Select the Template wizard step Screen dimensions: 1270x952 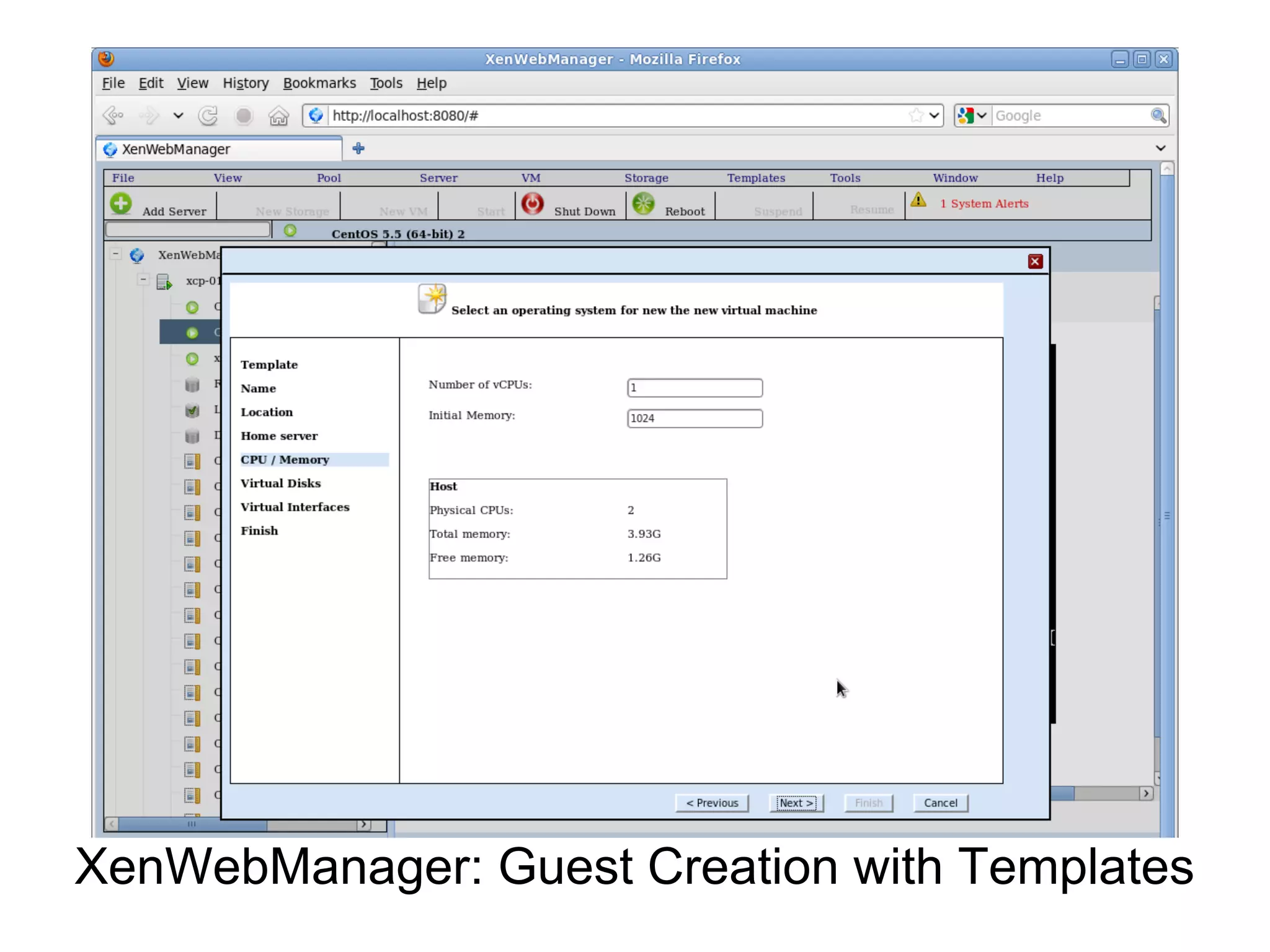(x=269, y=364)
